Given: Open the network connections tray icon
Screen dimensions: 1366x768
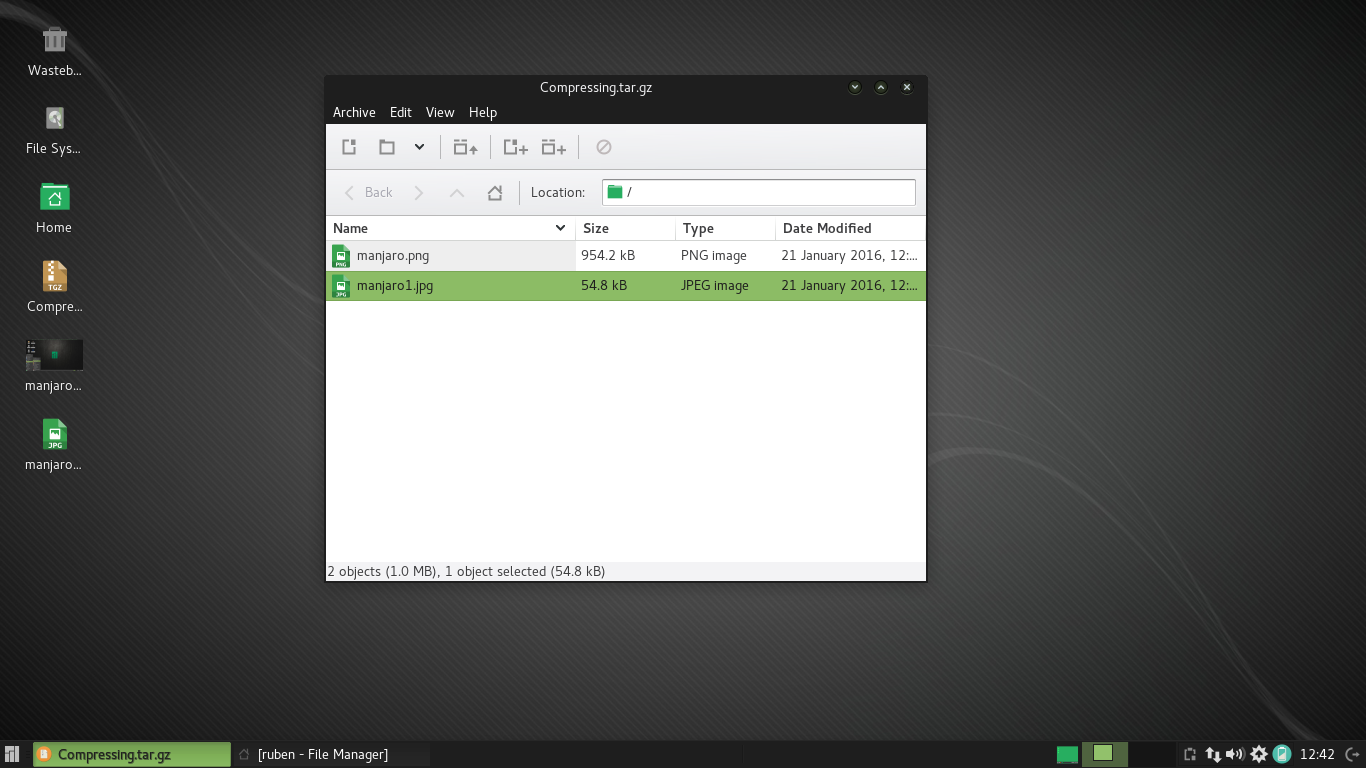Looking at the screenshot, I should [x=1213, y=754].
